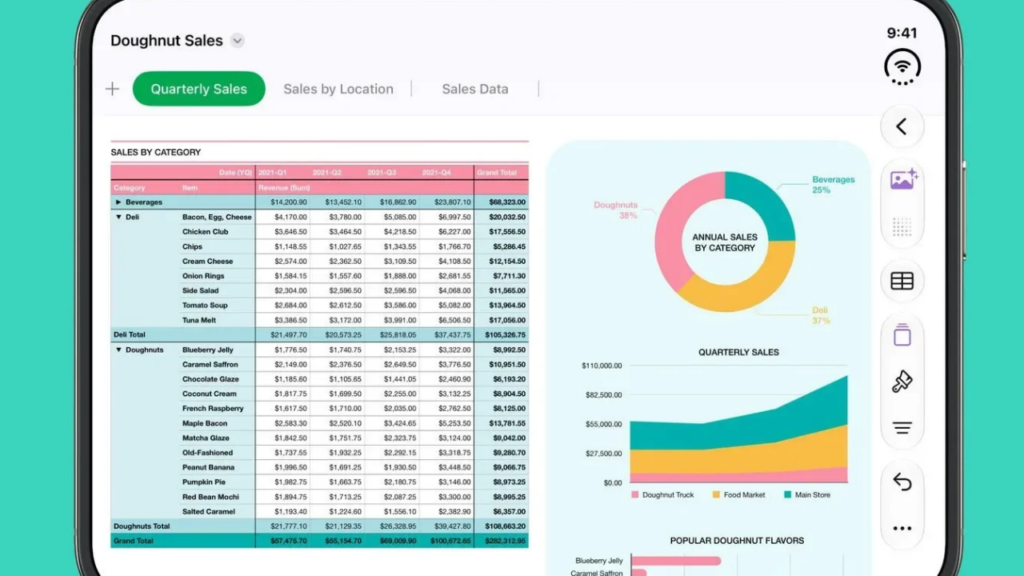Select the Red Bean Mochi item cell
1024x576 pixels.
(217, 497)
